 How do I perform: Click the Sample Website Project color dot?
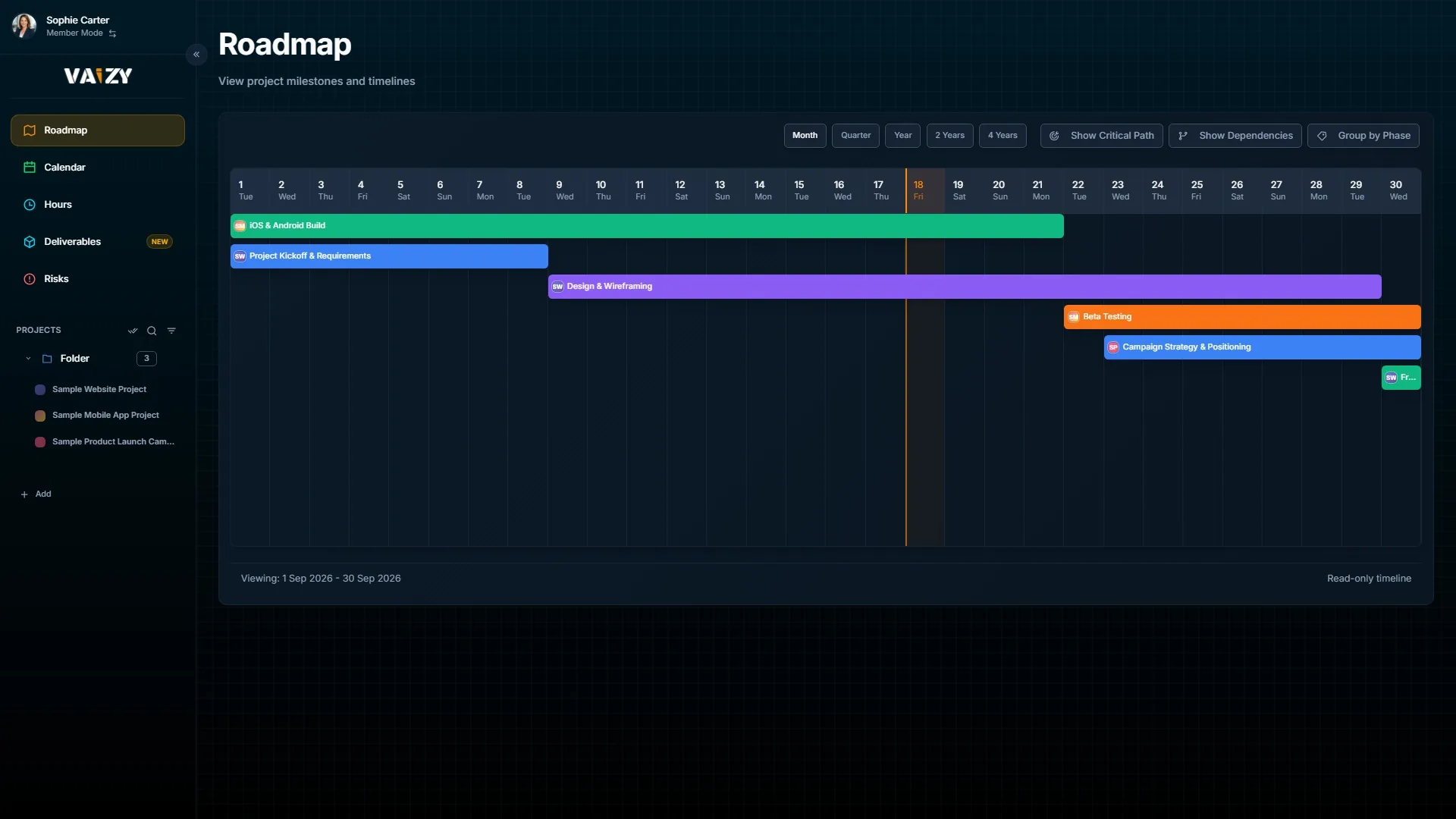point(40,390)
